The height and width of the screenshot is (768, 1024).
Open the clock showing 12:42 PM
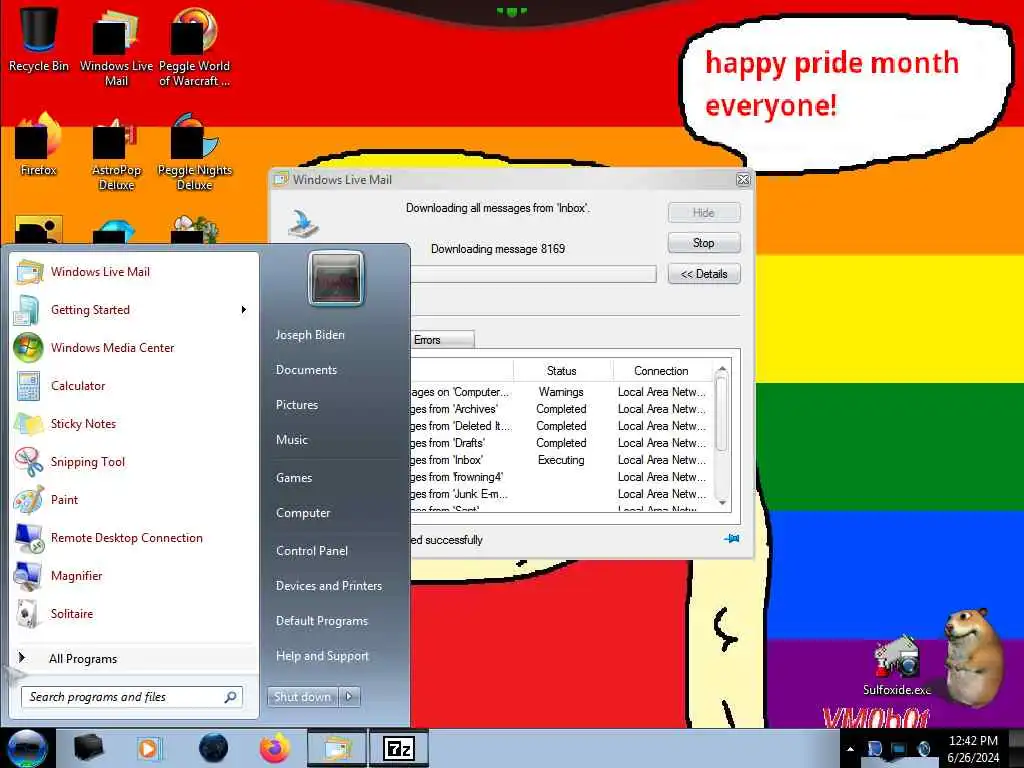click(x=973, y=749)
